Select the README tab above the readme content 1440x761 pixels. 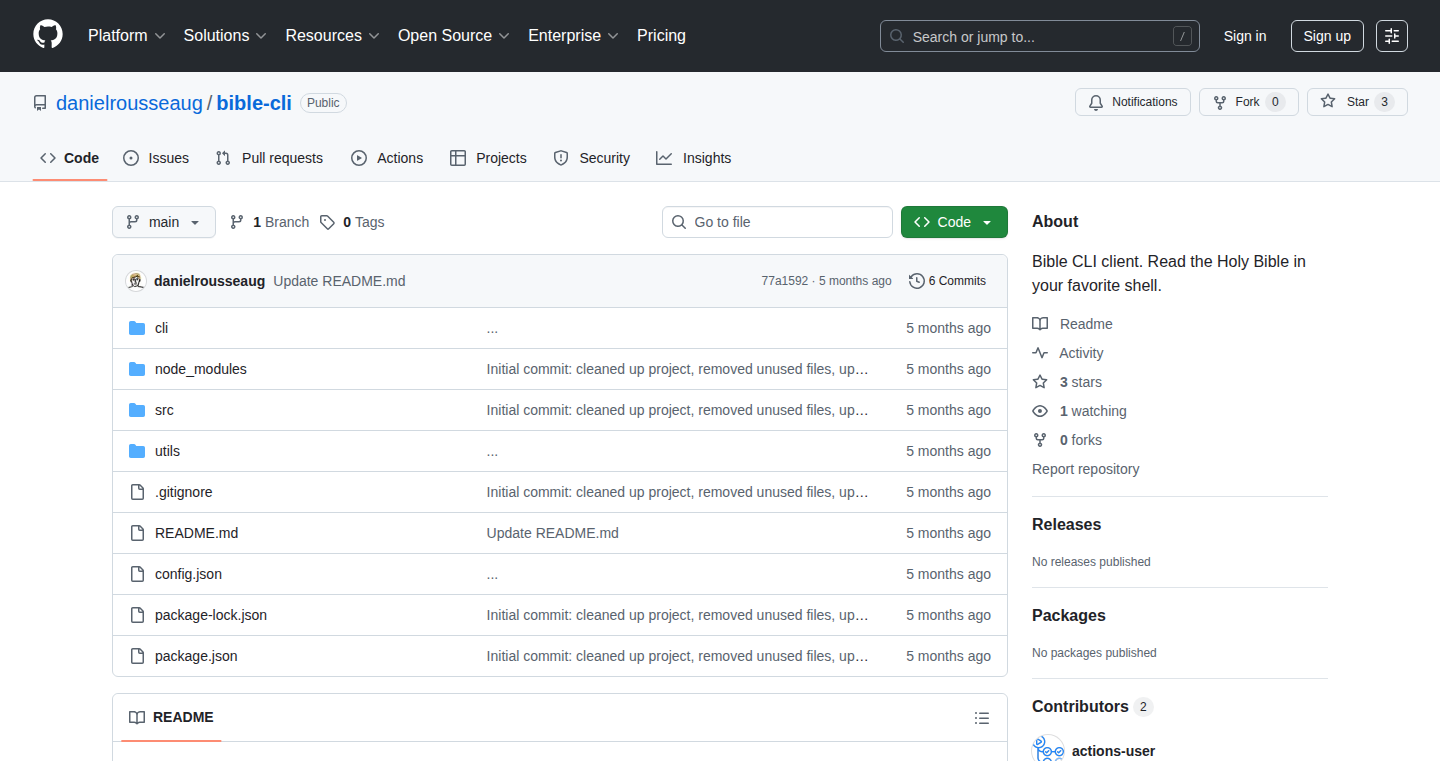[171, 717]
